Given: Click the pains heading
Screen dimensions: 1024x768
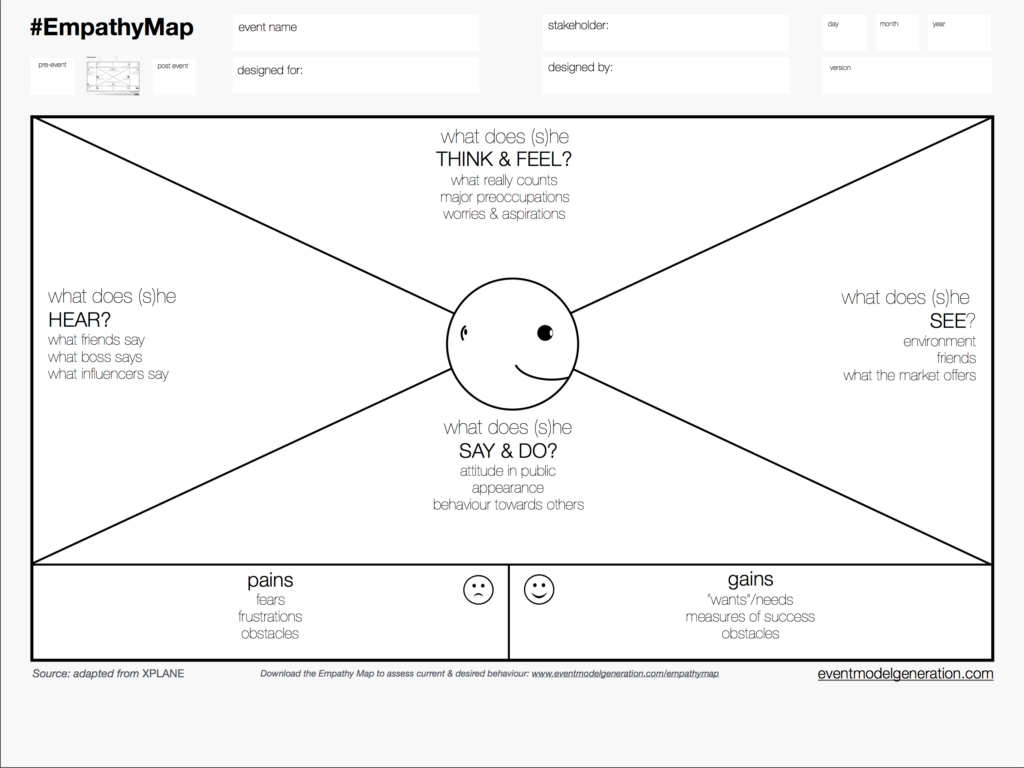Looking at the screenshot, I should point(270,580).
